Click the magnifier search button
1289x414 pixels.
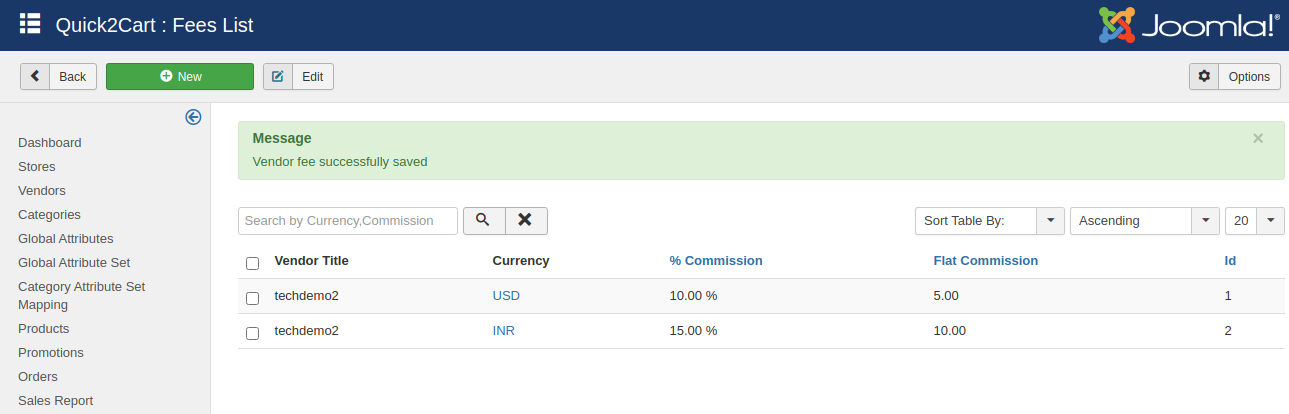pyautogui.click(x=483, y=220)
